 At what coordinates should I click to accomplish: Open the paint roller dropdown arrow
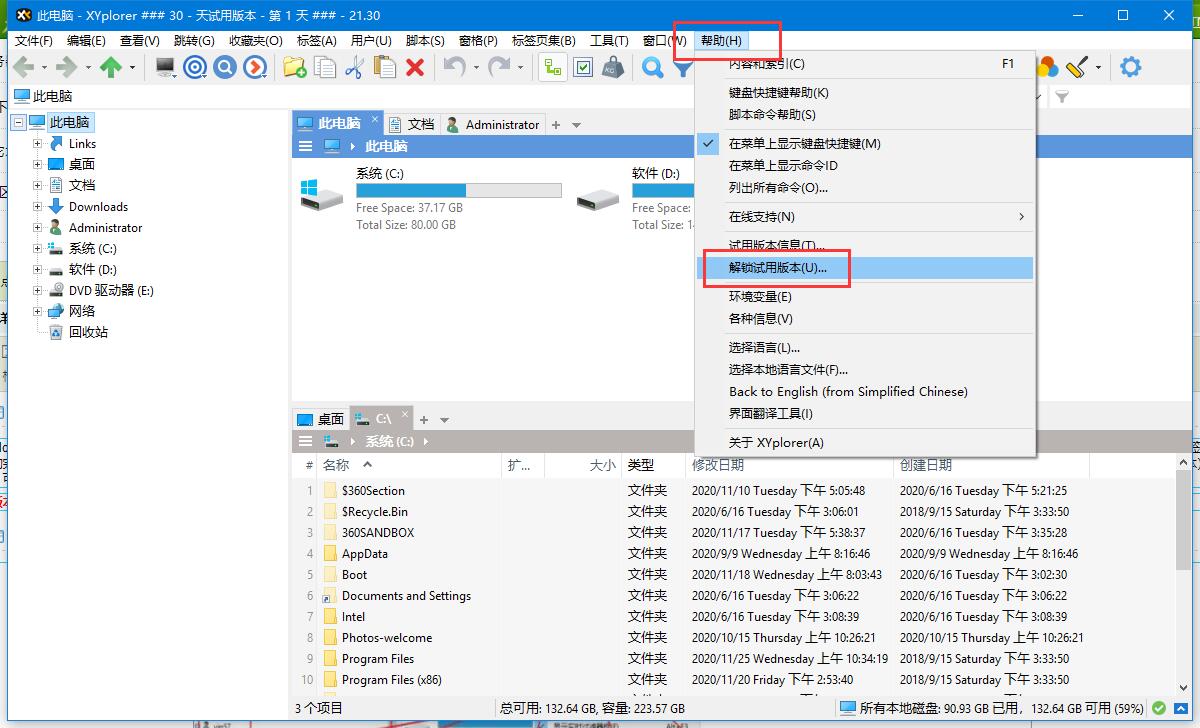1098,68
